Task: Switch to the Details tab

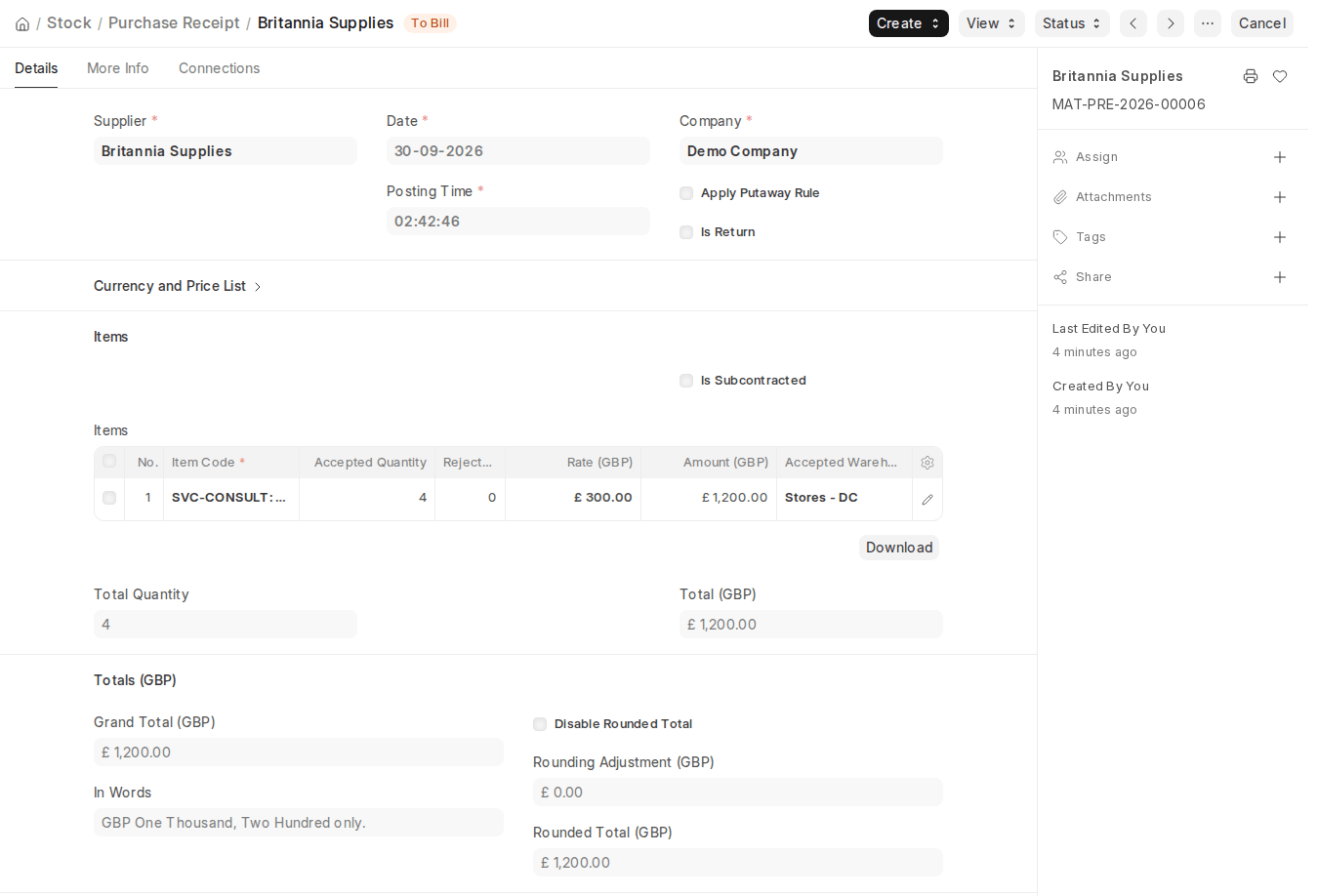Action: point(36,68)
